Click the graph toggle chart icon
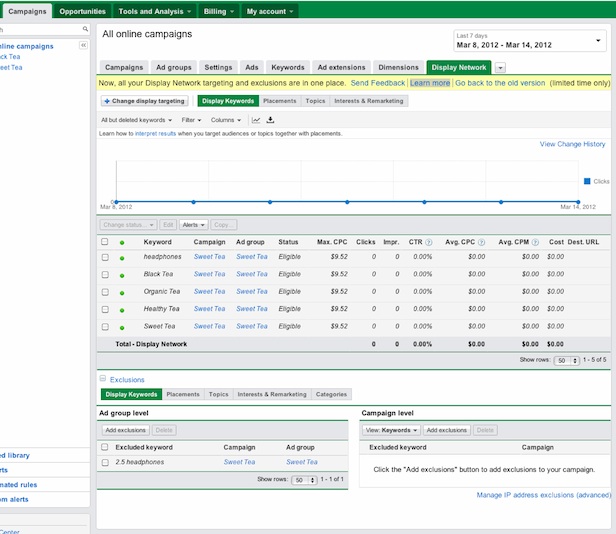The width and height of the screenshot is (616, 534). tap(256, 120)
